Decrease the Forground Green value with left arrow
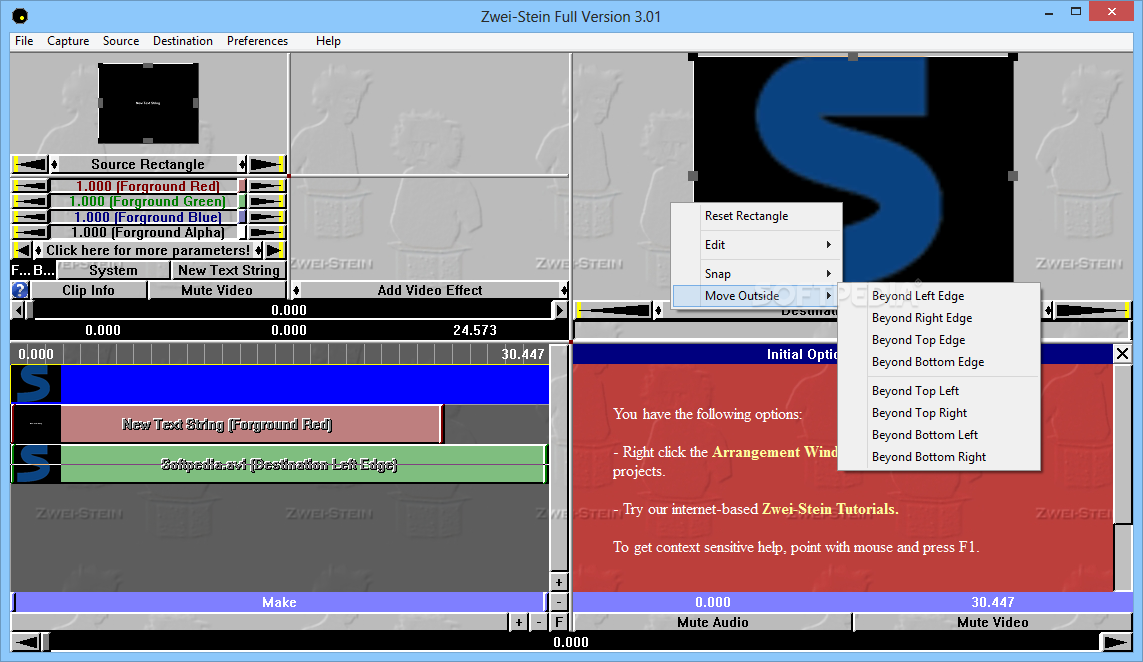 tap(30, 201)
